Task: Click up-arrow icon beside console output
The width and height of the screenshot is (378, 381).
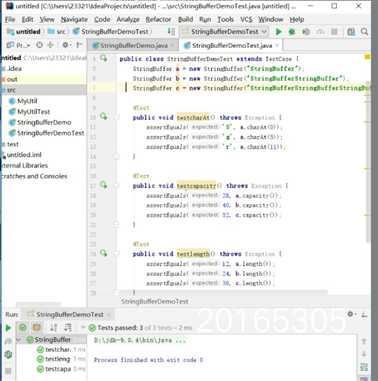Action: (364, 341)
